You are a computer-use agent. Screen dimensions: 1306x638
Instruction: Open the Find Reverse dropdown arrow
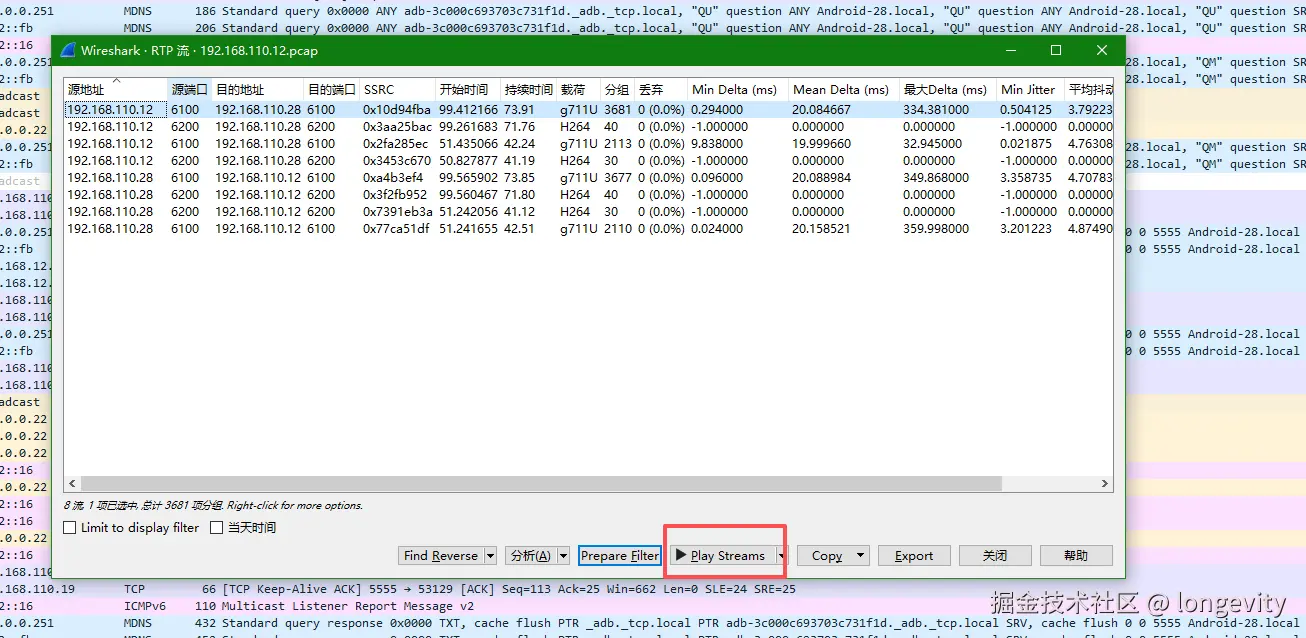click(490, 556)
